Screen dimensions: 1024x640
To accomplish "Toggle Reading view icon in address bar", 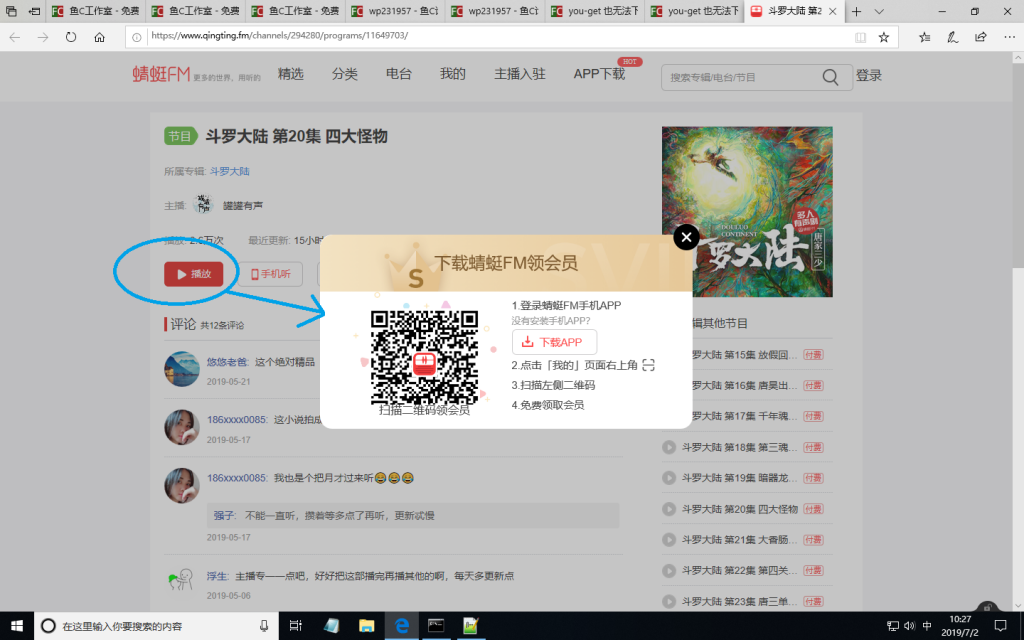I will pyautogui.click(x=861, y=37).
